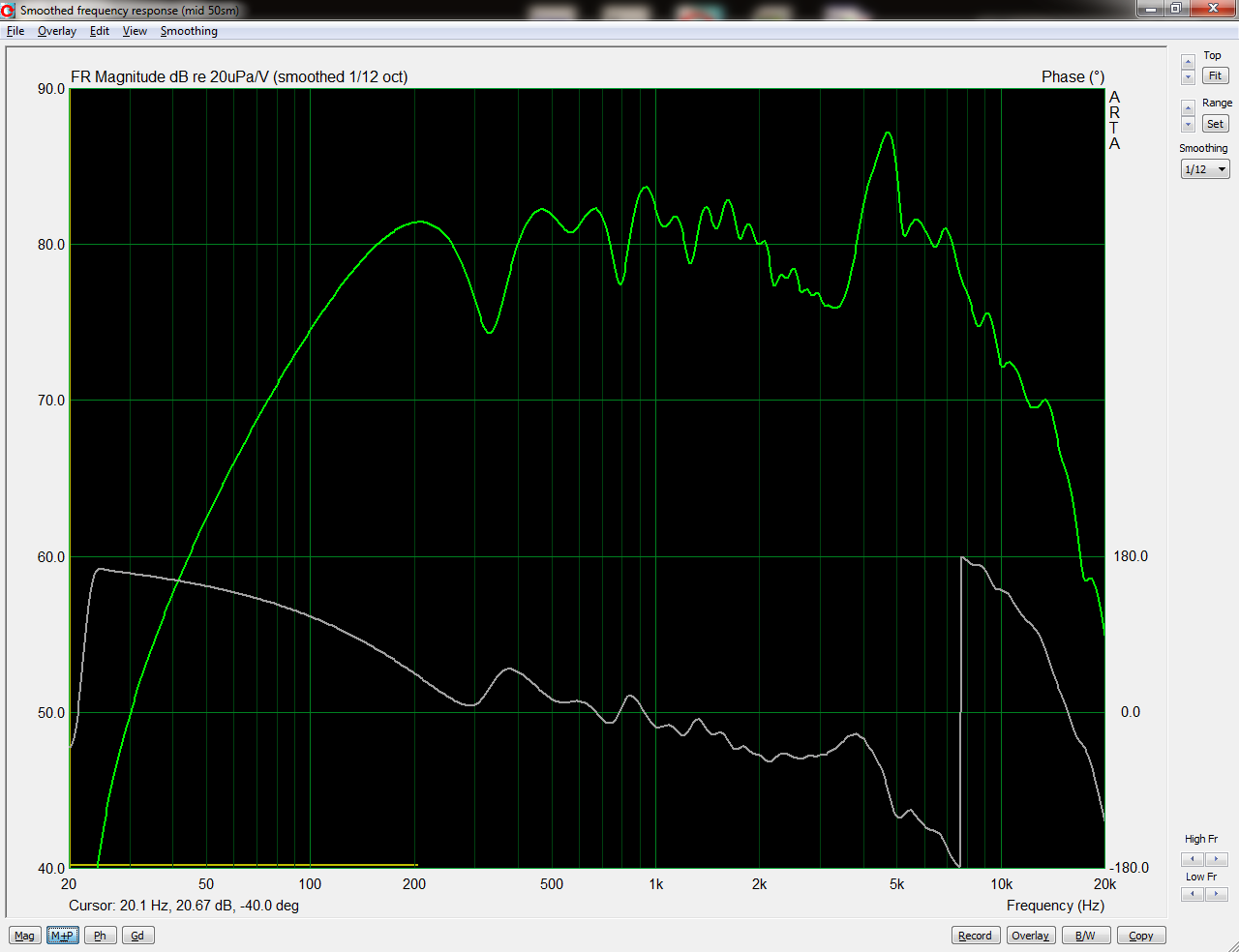Click the 180.0 phase axis value

tap(1131, 556)
